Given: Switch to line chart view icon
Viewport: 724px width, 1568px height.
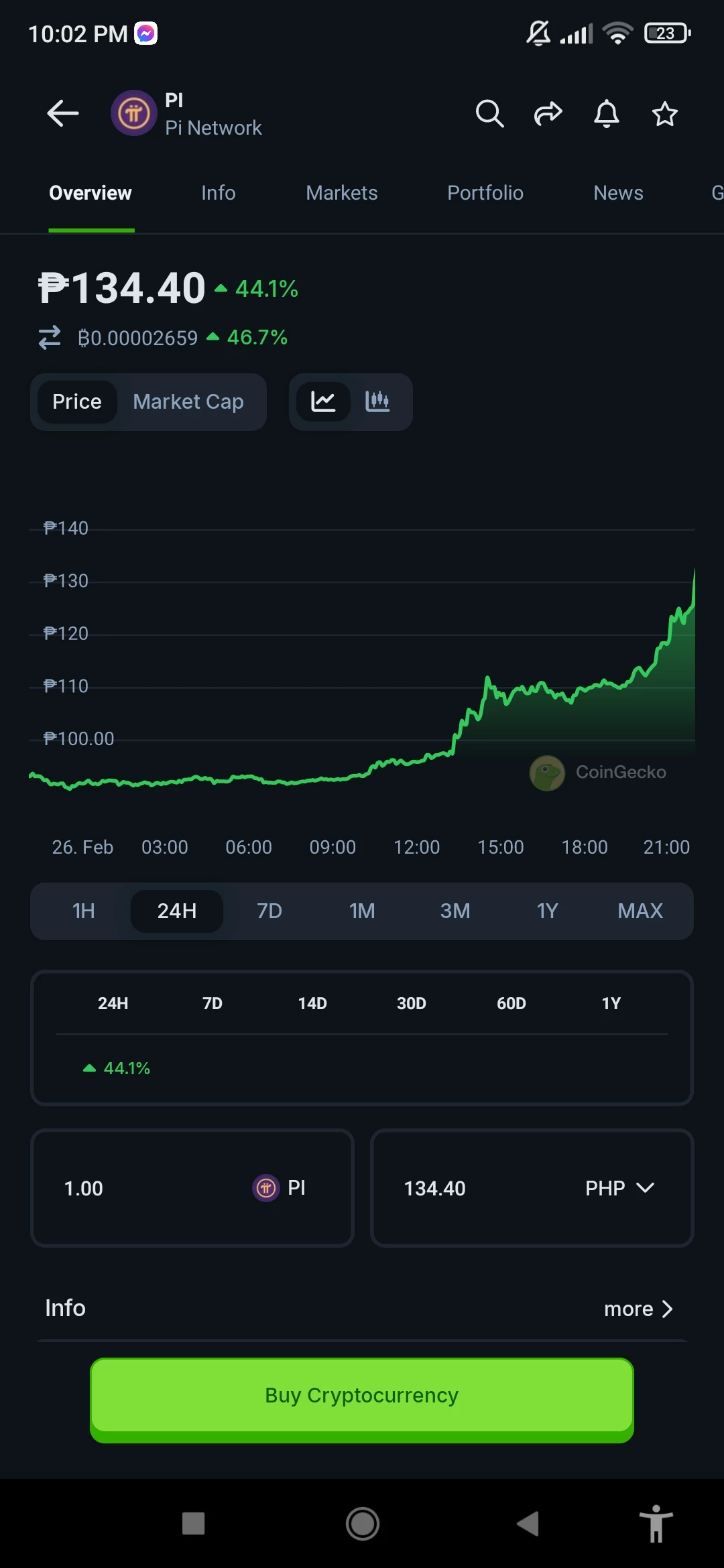Looking at the screenshot, I should 323,401.
